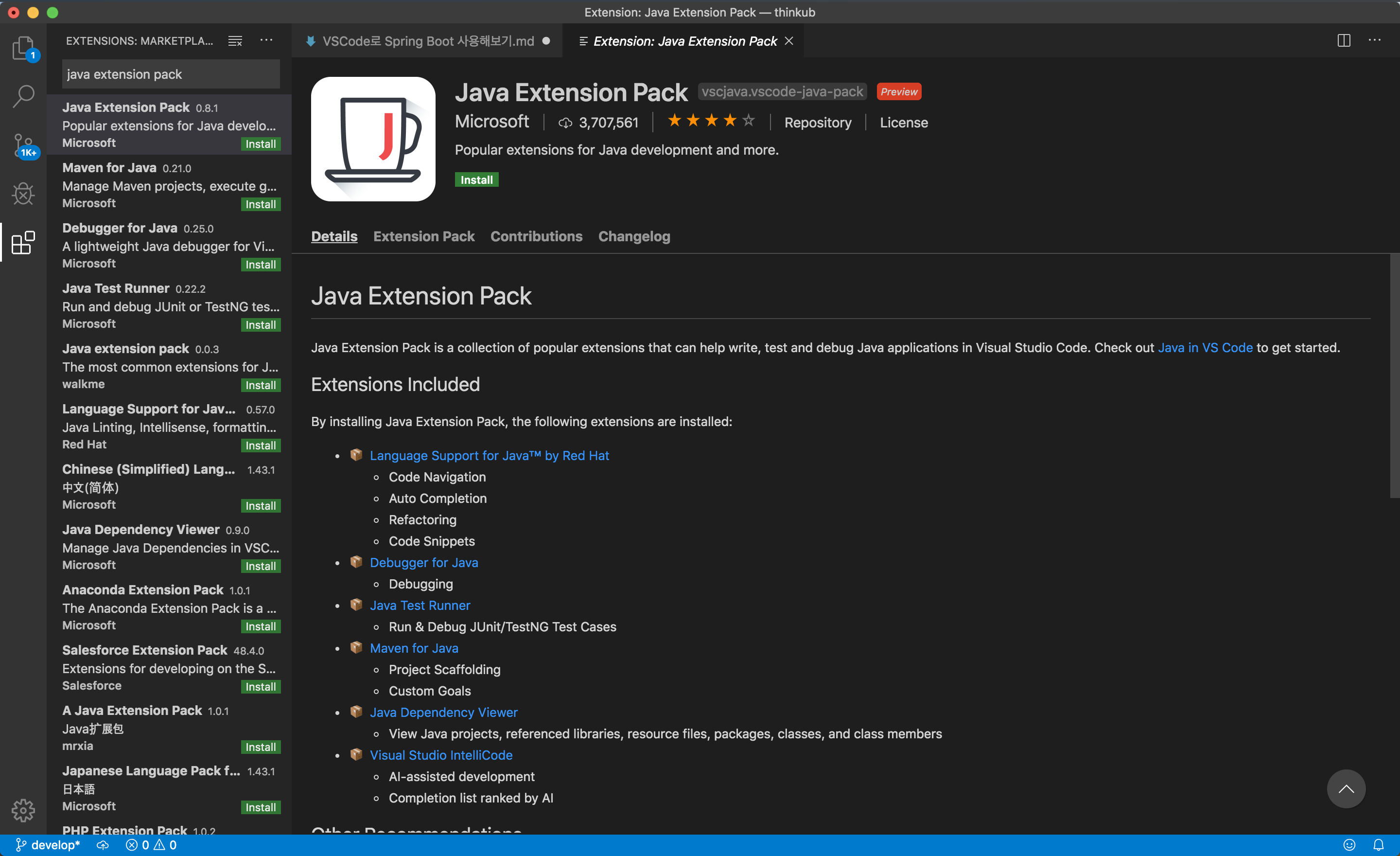Open the Visual Studio IntelliCode link
Screen dimensions: 1400x856
[x=441, y=755]
